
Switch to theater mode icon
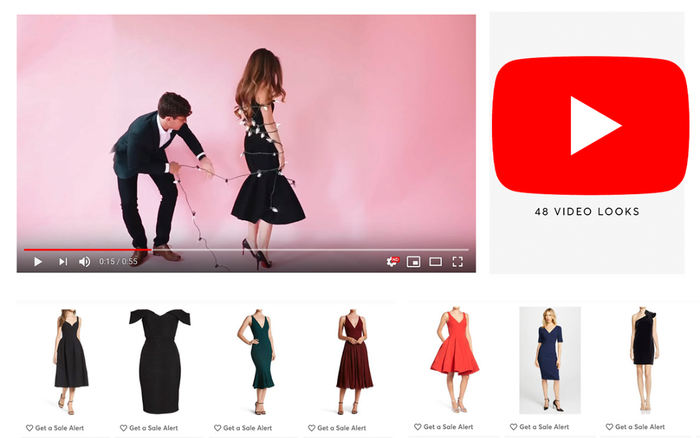435,262
